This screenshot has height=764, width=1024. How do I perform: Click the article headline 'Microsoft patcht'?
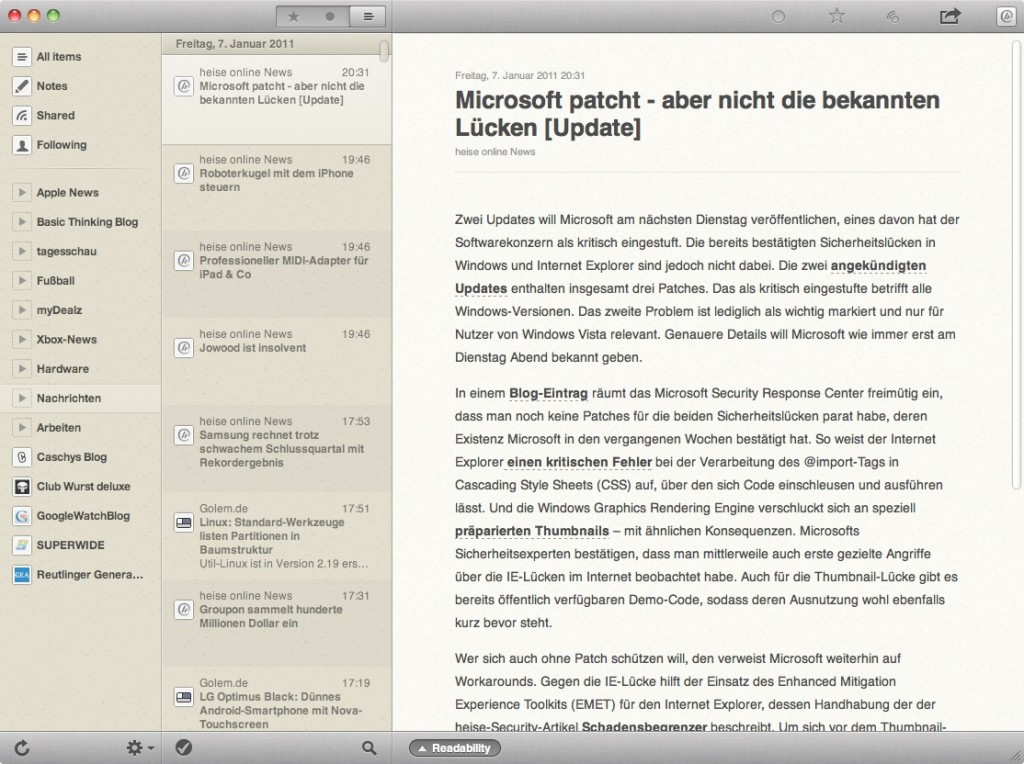click(697, 114)
